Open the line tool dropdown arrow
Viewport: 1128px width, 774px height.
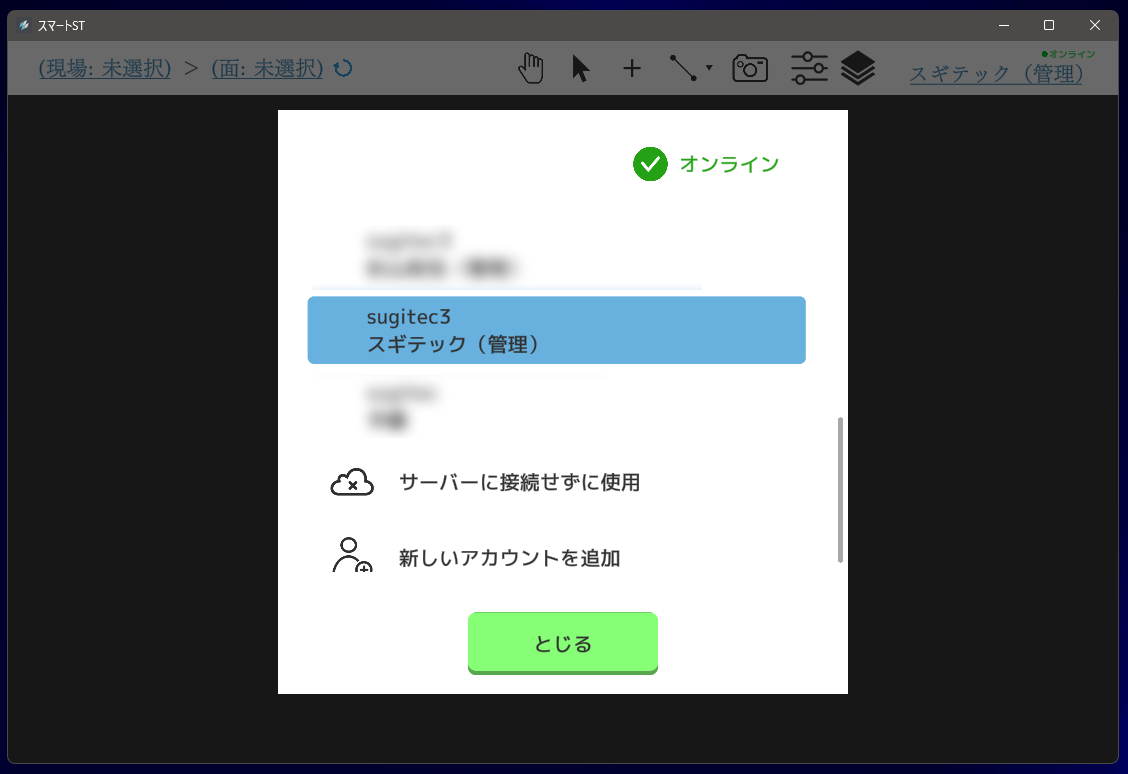[709, 68]
